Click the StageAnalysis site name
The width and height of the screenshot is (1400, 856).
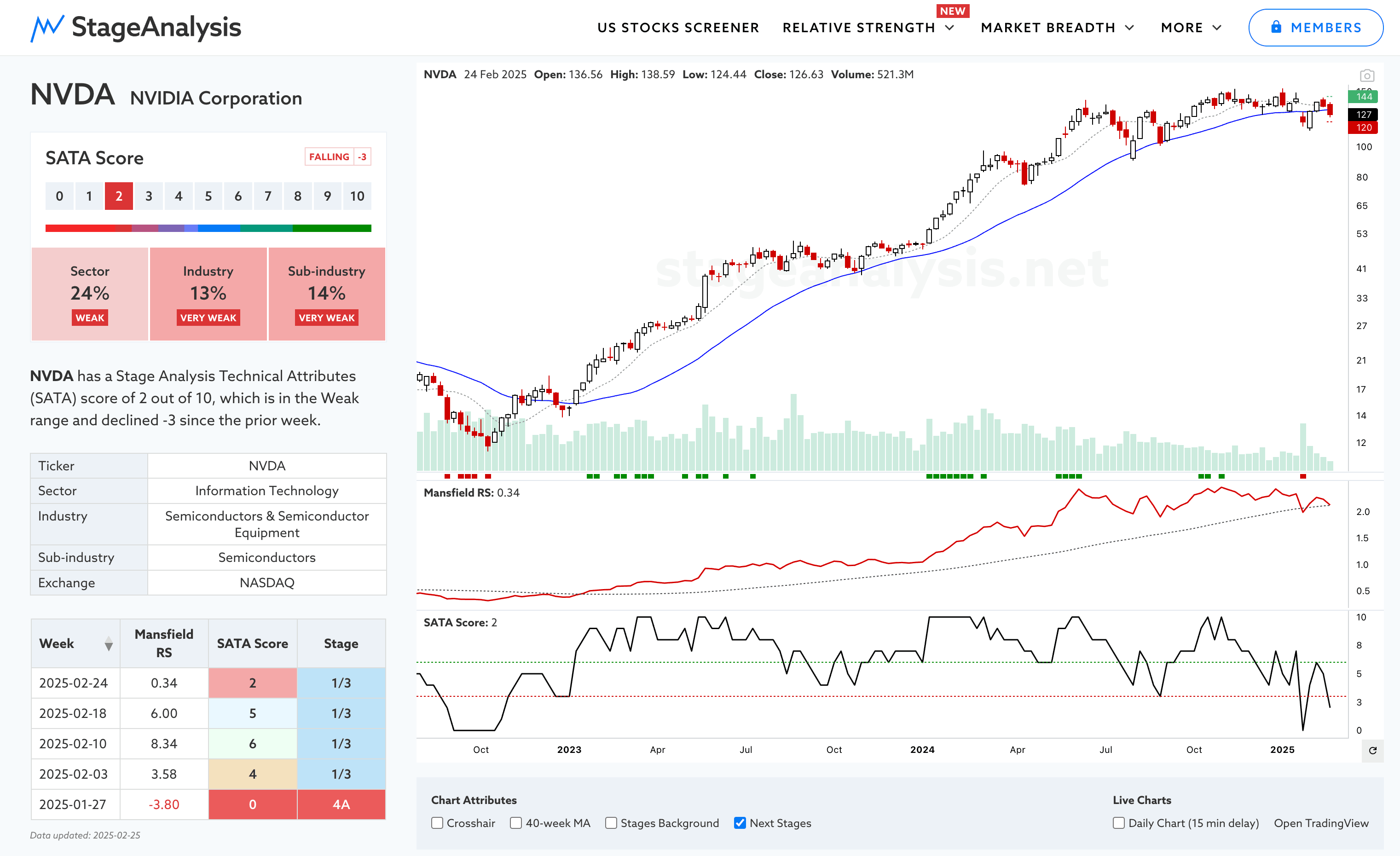[156, 27]
